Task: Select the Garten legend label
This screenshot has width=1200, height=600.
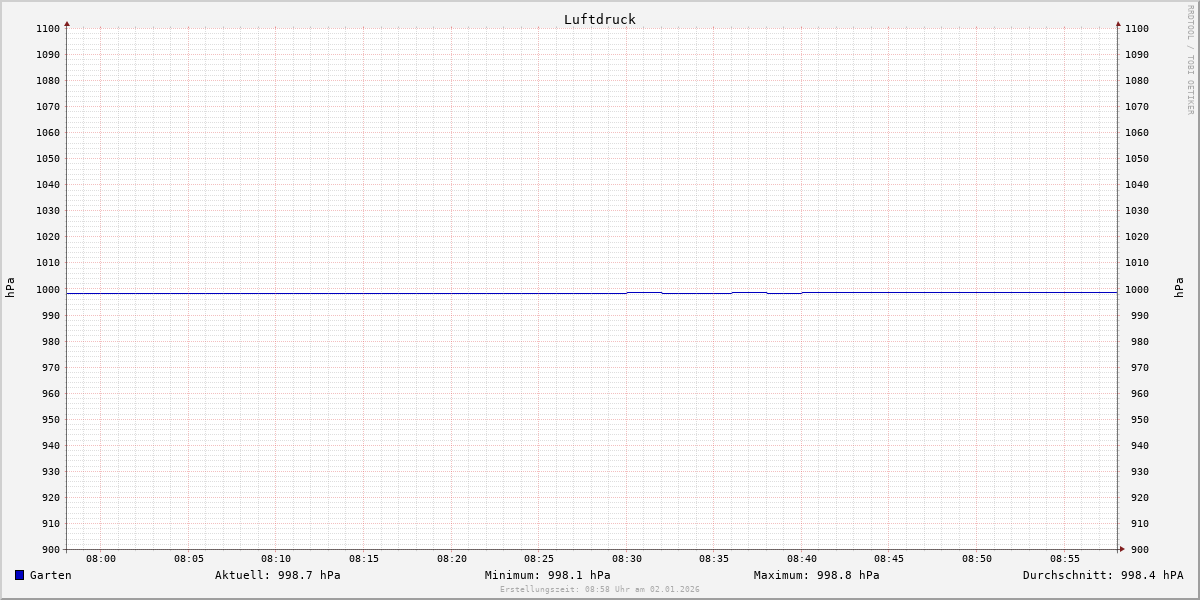Action: click(x=50, y=575)
